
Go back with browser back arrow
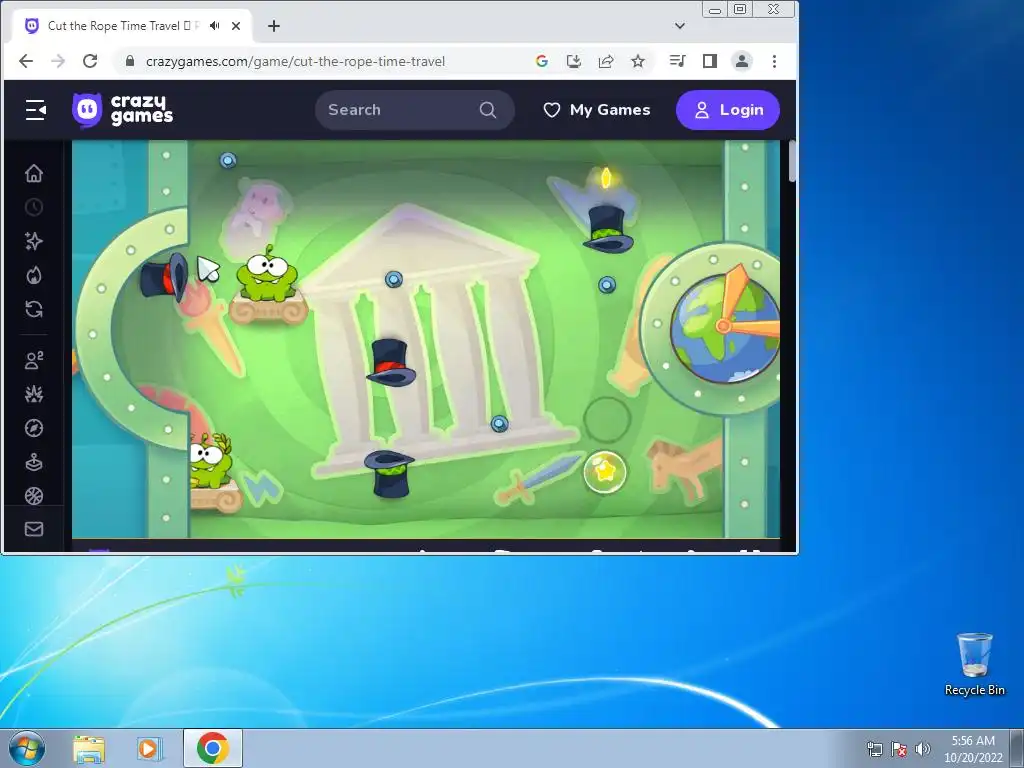coord(26,61)
